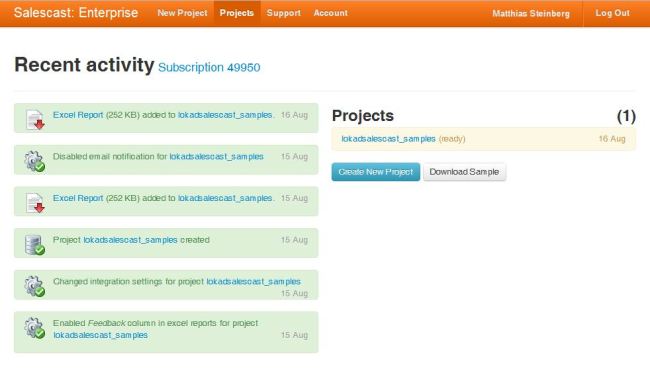The height and width of the screenshot is (373, 650).
Task: Click the database icon for Project created entry
Action: [34, 245]
